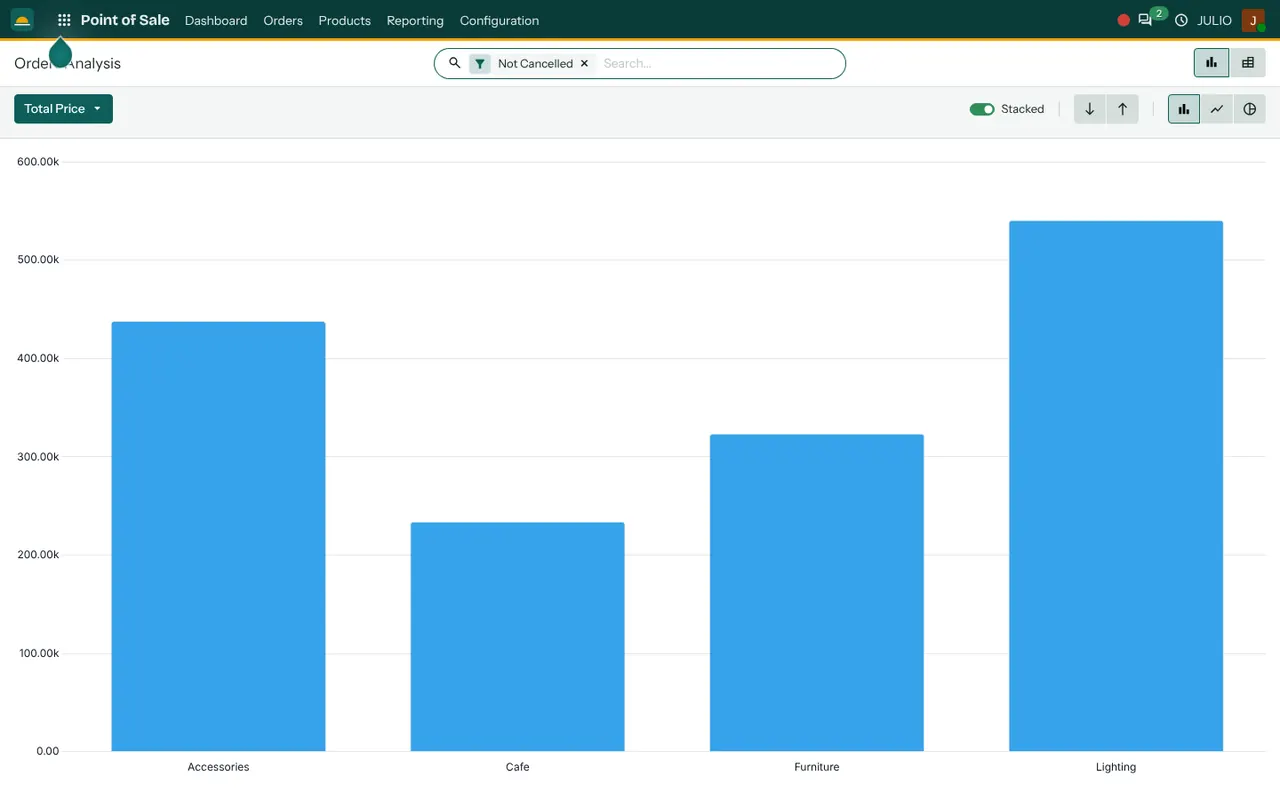Remove the Not Cancelled filter

pos(585,63)
